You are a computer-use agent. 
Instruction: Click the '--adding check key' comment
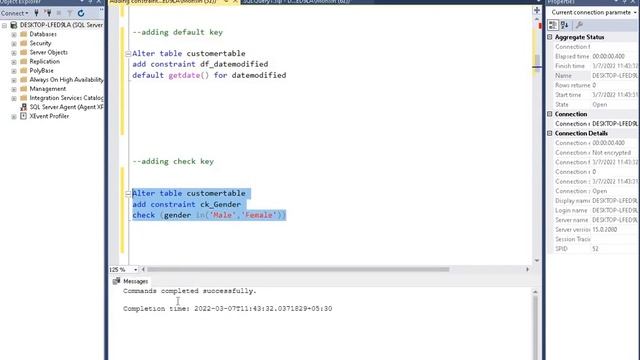pos(173,161)
